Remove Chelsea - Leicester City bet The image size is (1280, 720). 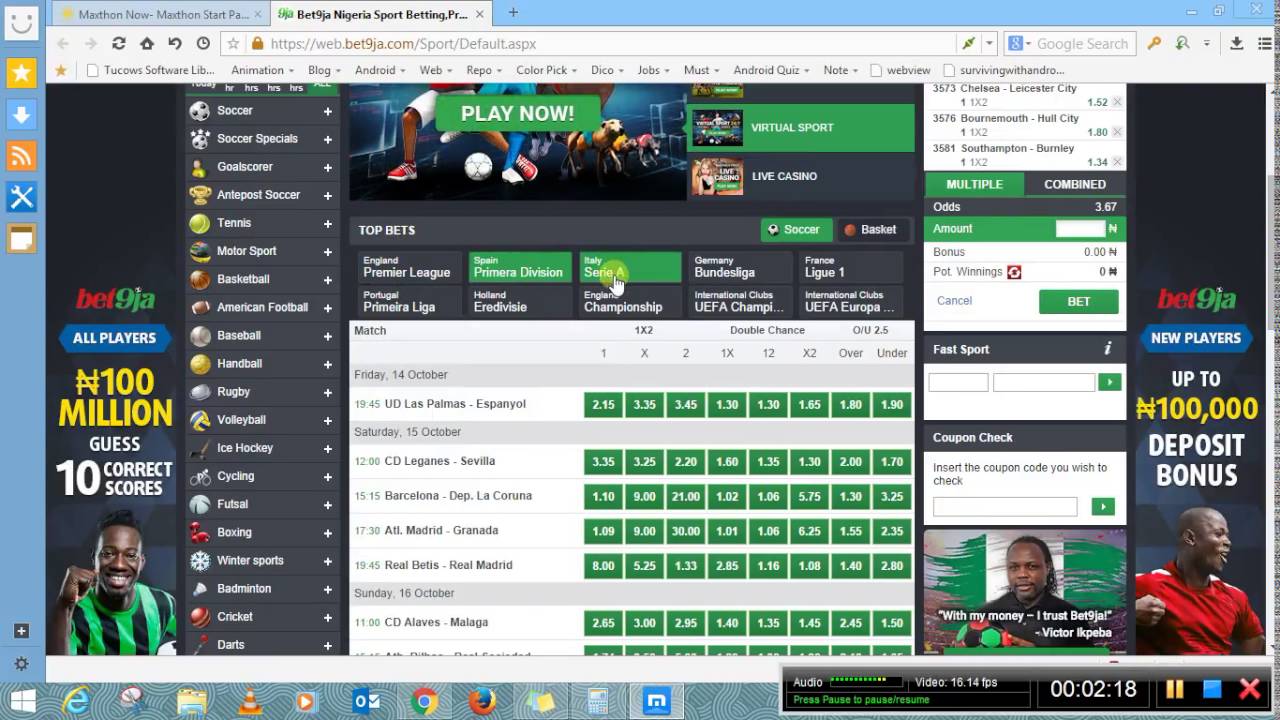[x=1117, y=102]
